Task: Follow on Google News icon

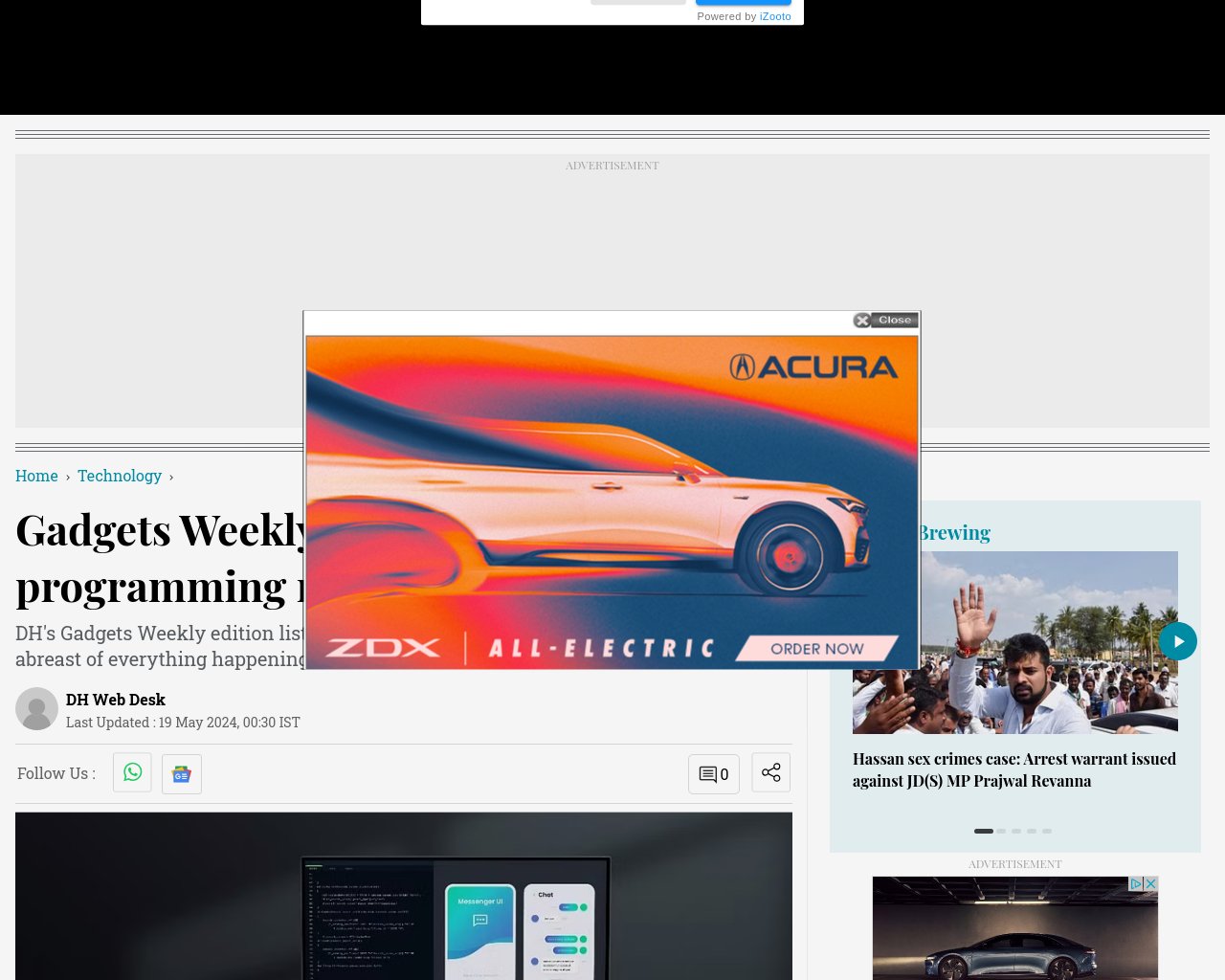Action: point(182,774)
